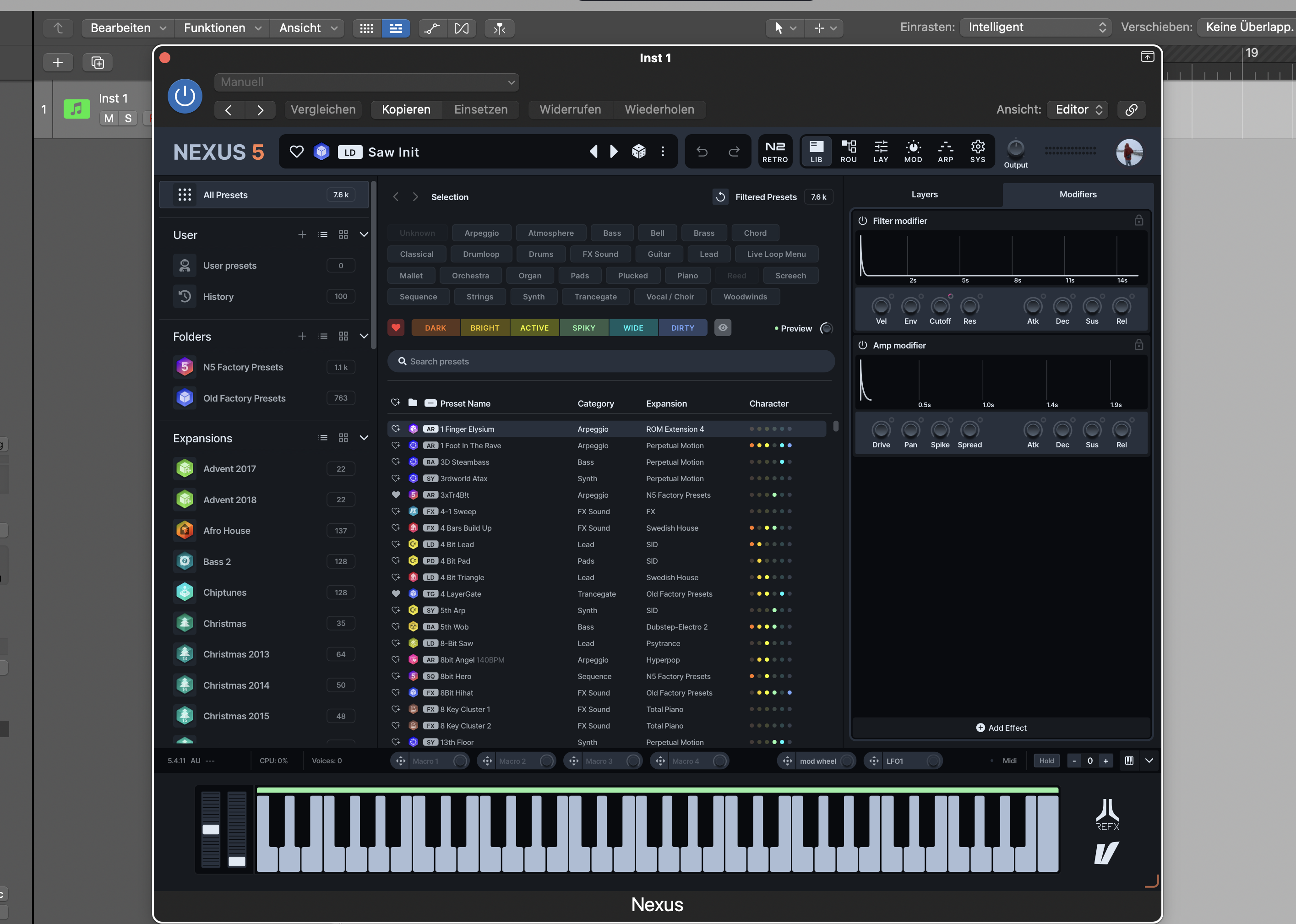Screen dimensions: 1296x924
Task: Reset filtered presets with refresh icon
Action: click(x=720, y=197)
